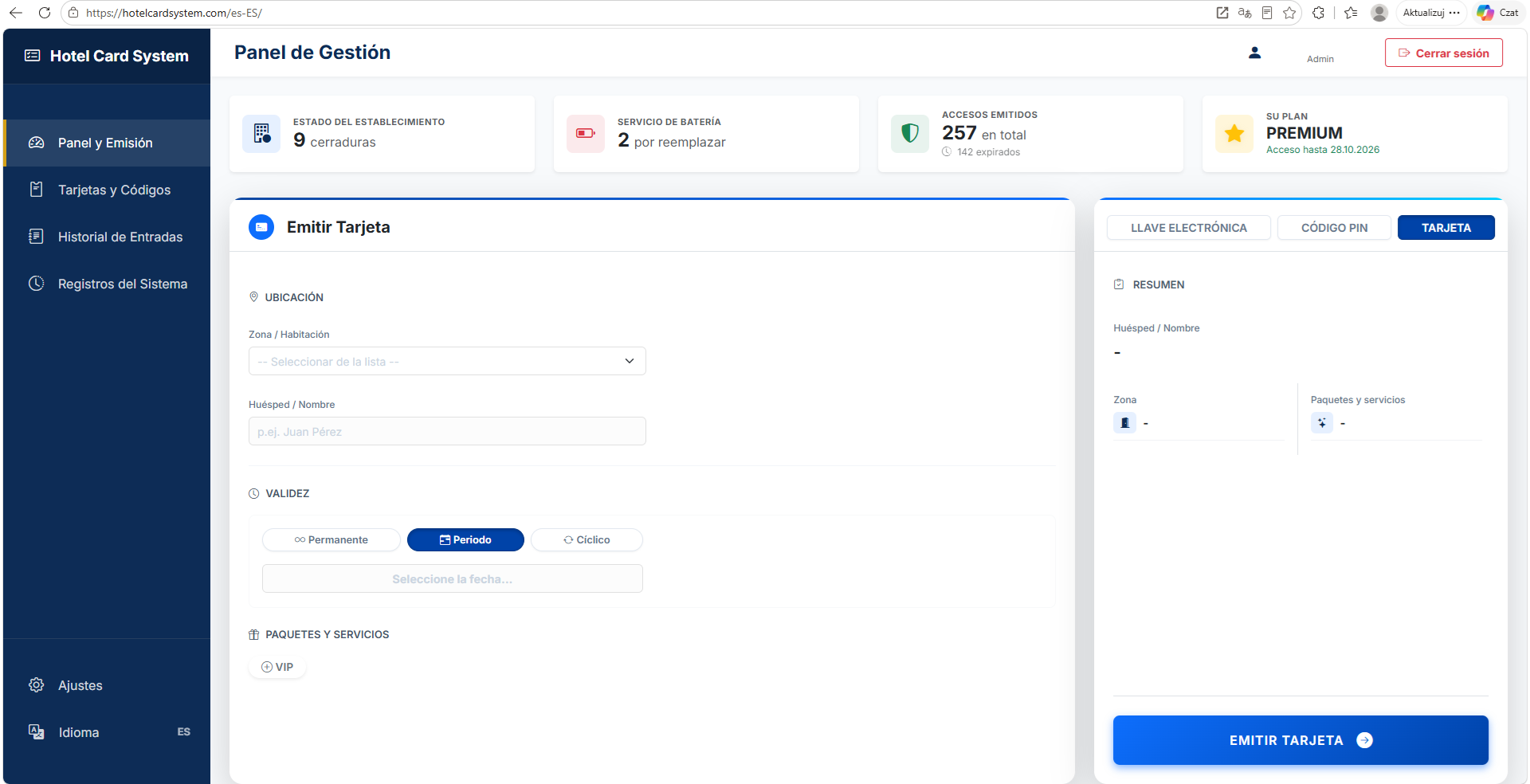Click the Registros del Sistema clock icon

(37, 284)
